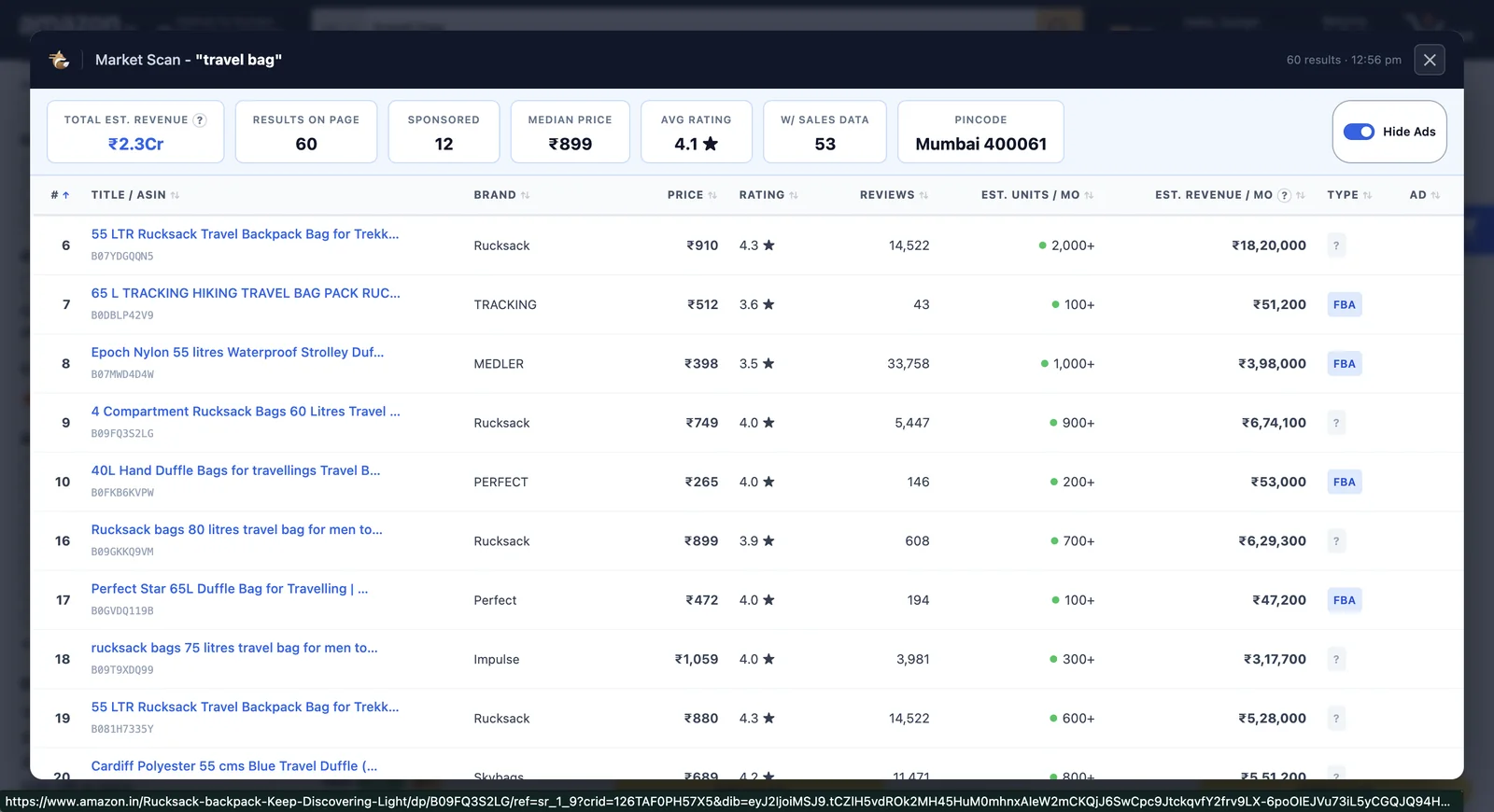Open the 4 Compartment Rucksack Bags listing
1494x812 pixels.
[246, 412]
